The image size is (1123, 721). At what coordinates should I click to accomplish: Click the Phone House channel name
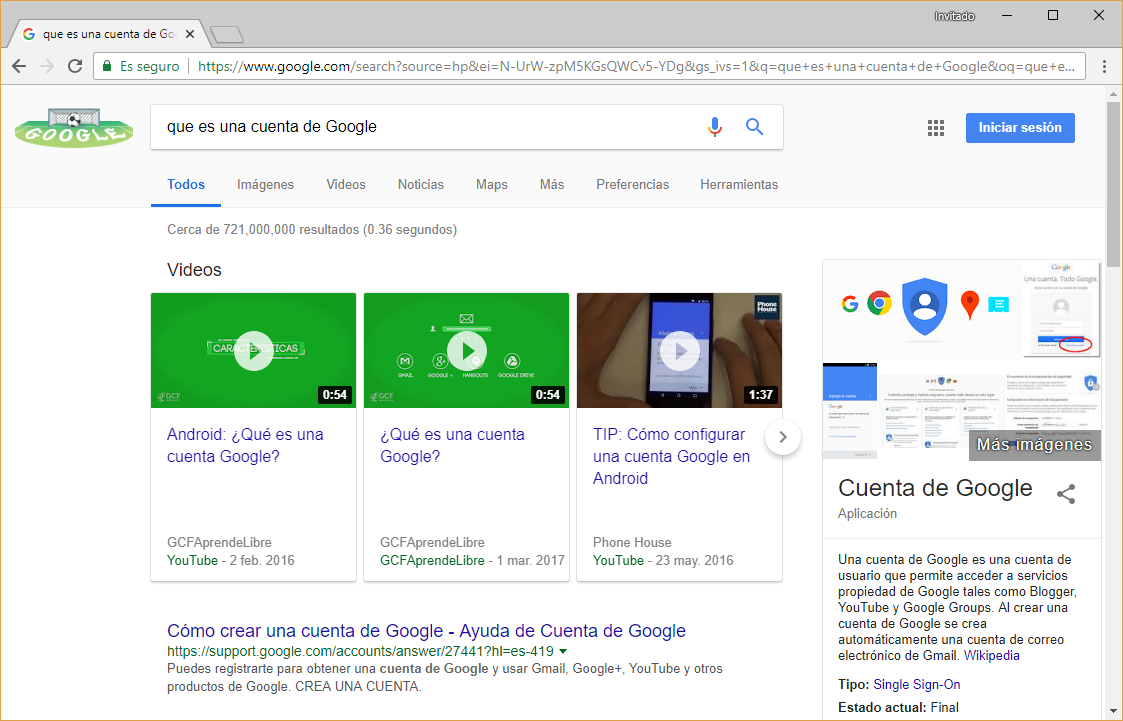point(632,543)
